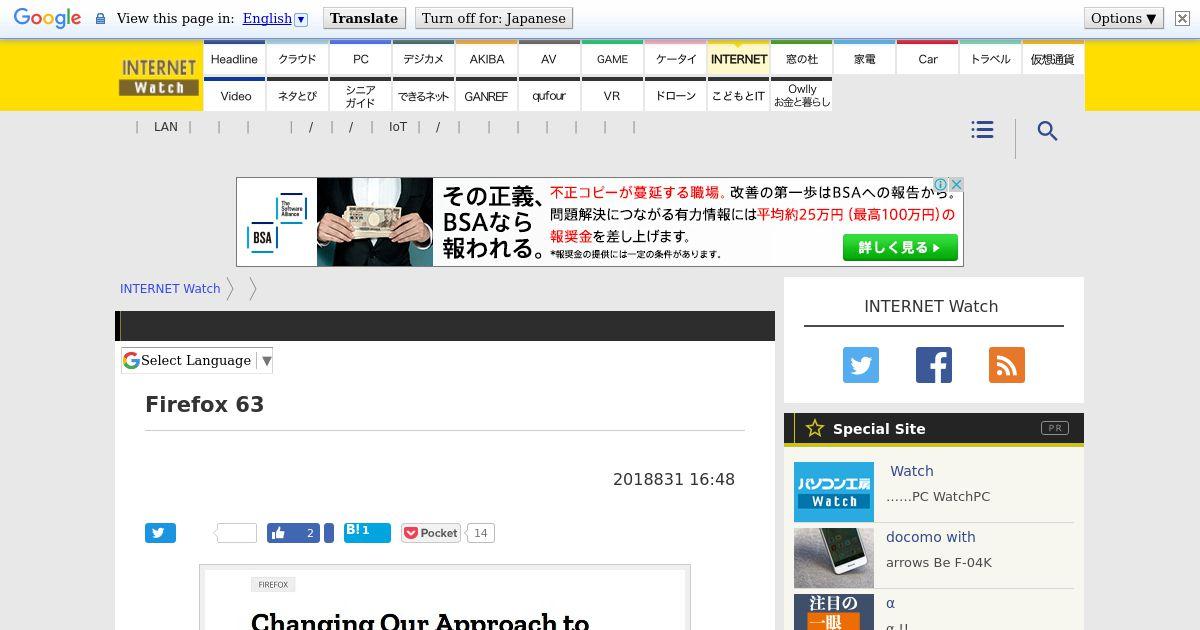Click the ad info icon on the BSA banner

coord(941,185)
